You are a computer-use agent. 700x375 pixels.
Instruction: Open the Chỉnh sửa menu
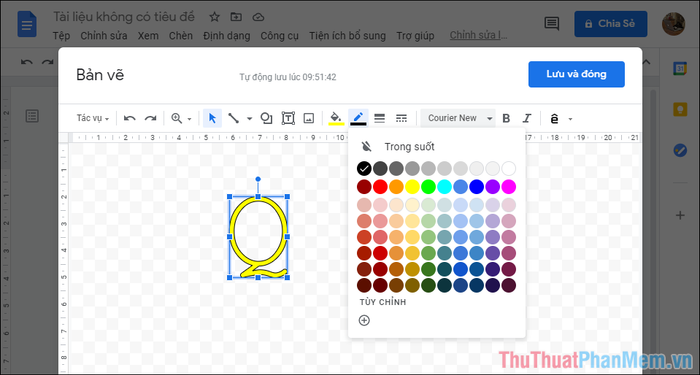click(104, 36)
